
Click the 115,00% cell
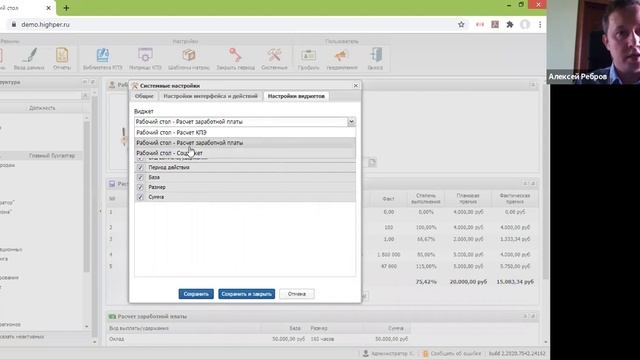tap(426, 266)
